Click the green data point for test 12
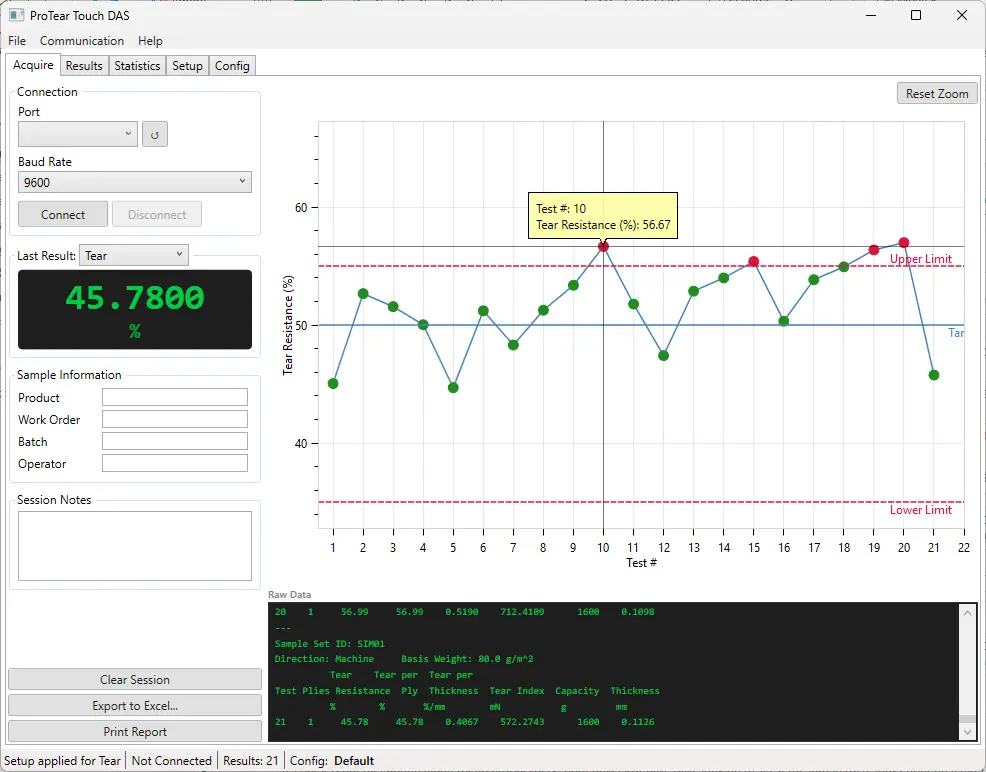 [x=663, y=356]
